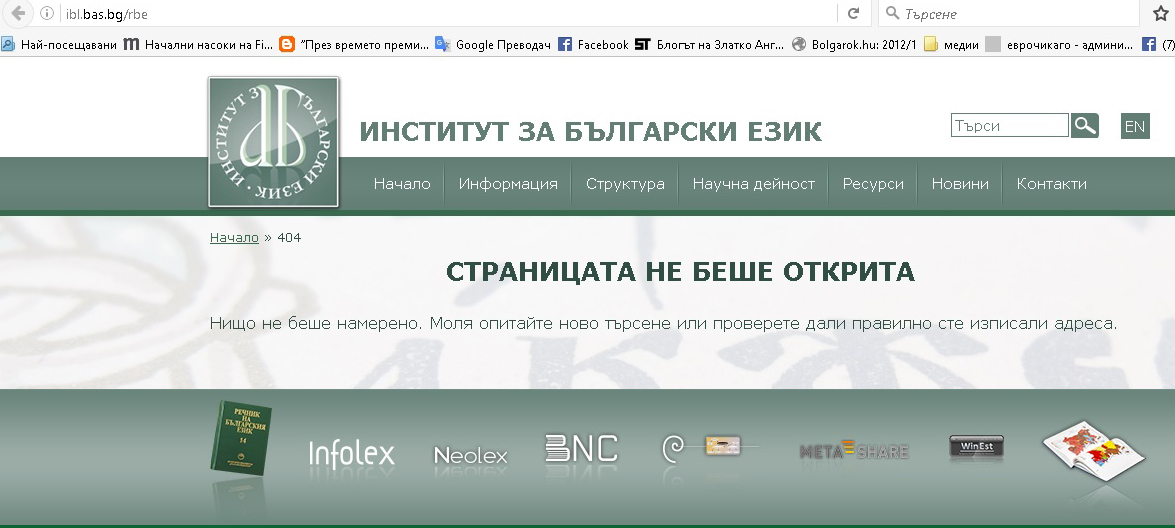The width and height of the screenshot is (1175, 528).
Task: Switch site language with EN button
Action: coord(1135,126)
